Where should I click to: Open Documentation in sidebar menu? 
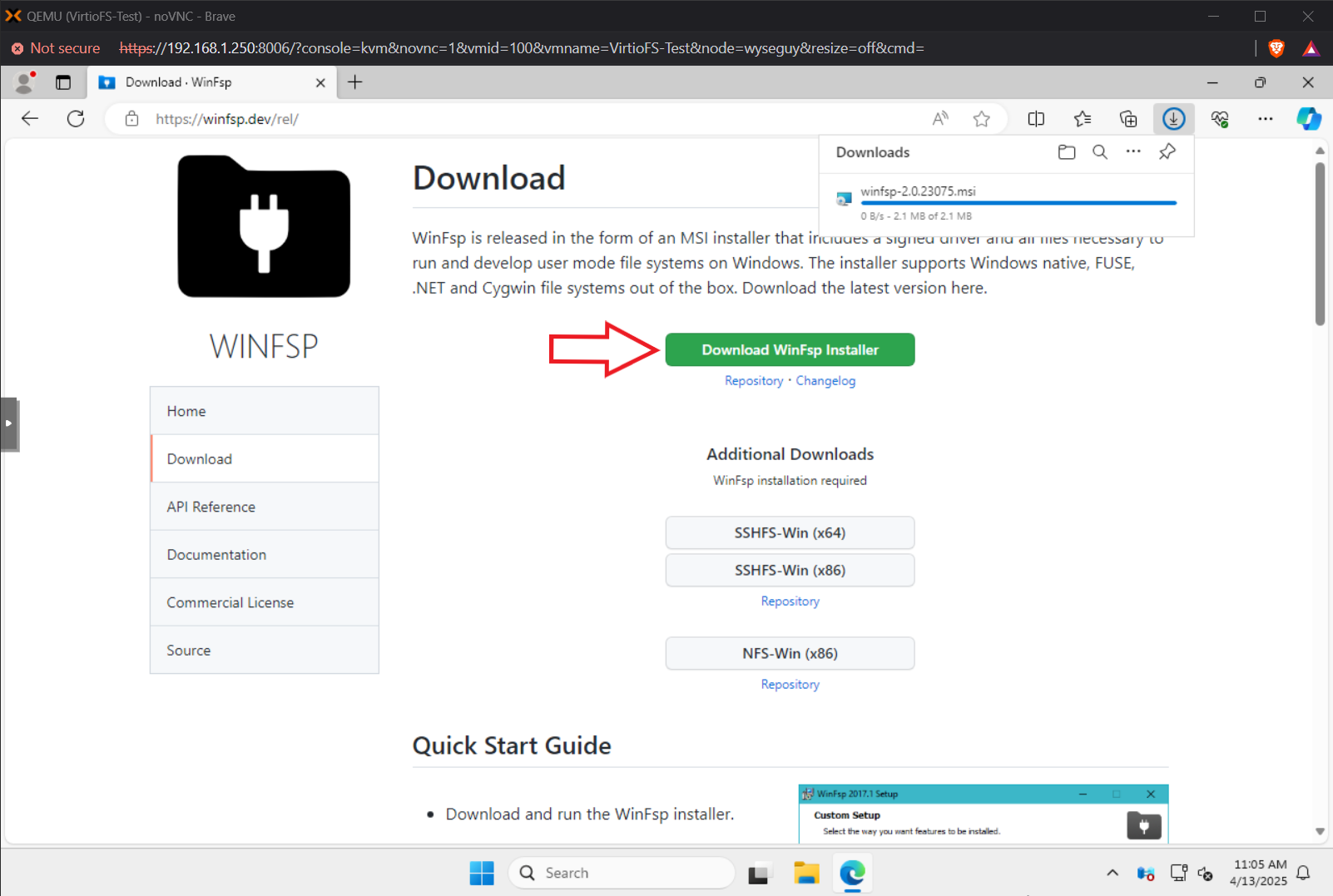[x=265, y=554]
